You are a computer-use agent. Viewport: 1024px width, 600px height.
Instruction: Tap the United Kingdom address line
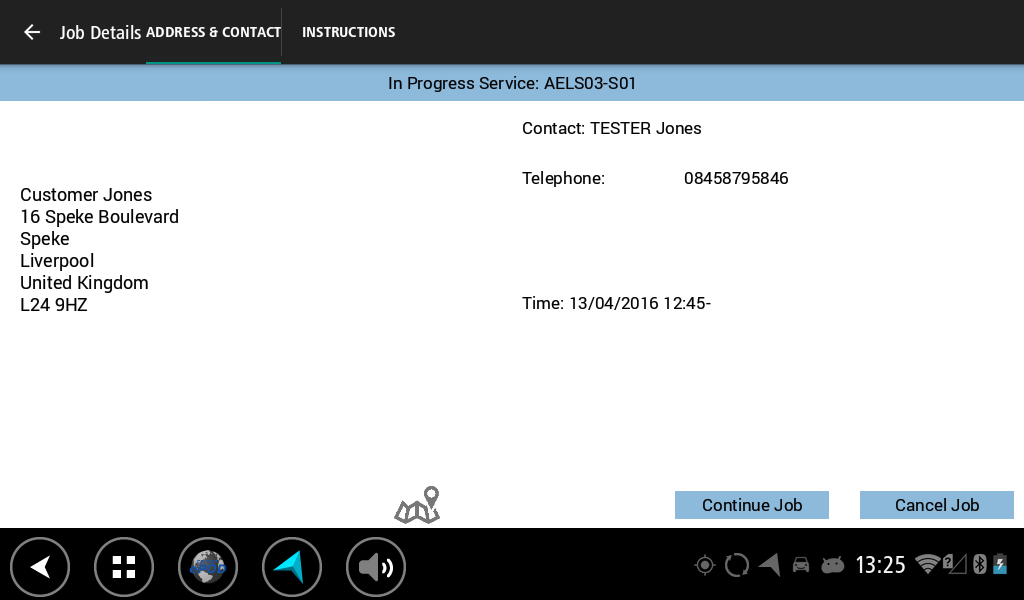click(x=84, y=283)
